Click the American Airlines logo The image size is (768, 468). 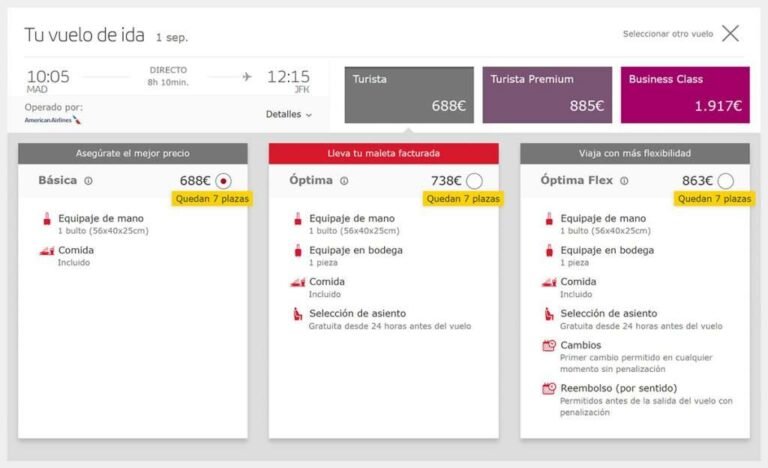pos(53,120)
